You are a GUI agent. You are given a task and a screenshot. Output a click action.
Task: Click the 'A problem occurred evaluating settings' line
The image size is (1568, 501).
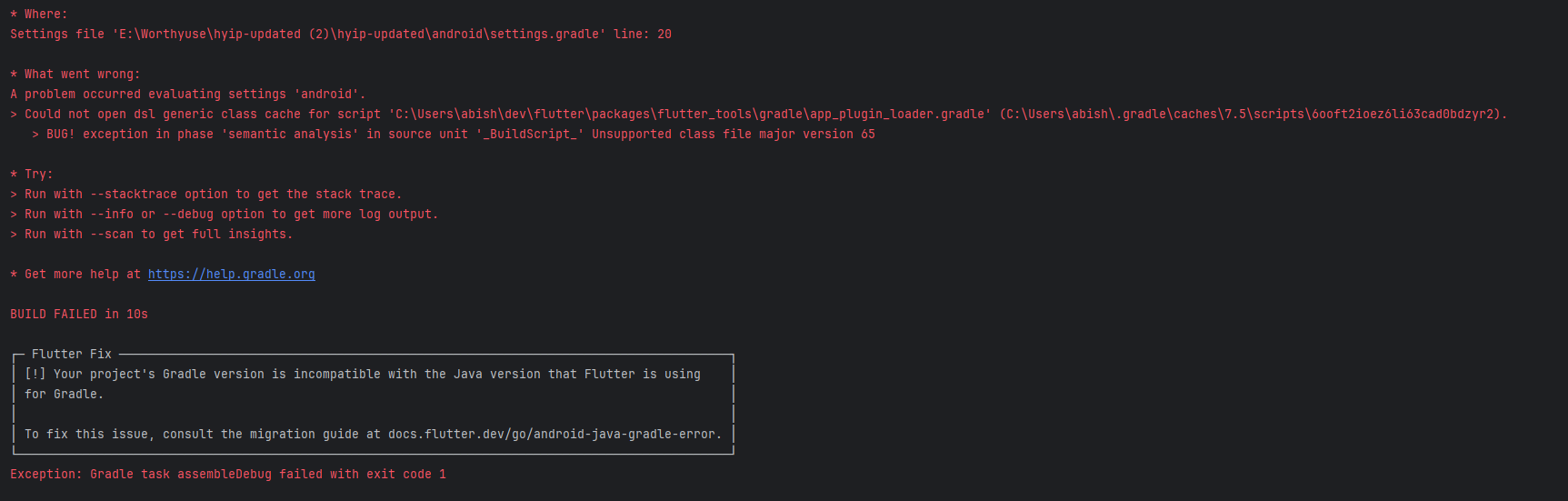[x=188, y=94]
